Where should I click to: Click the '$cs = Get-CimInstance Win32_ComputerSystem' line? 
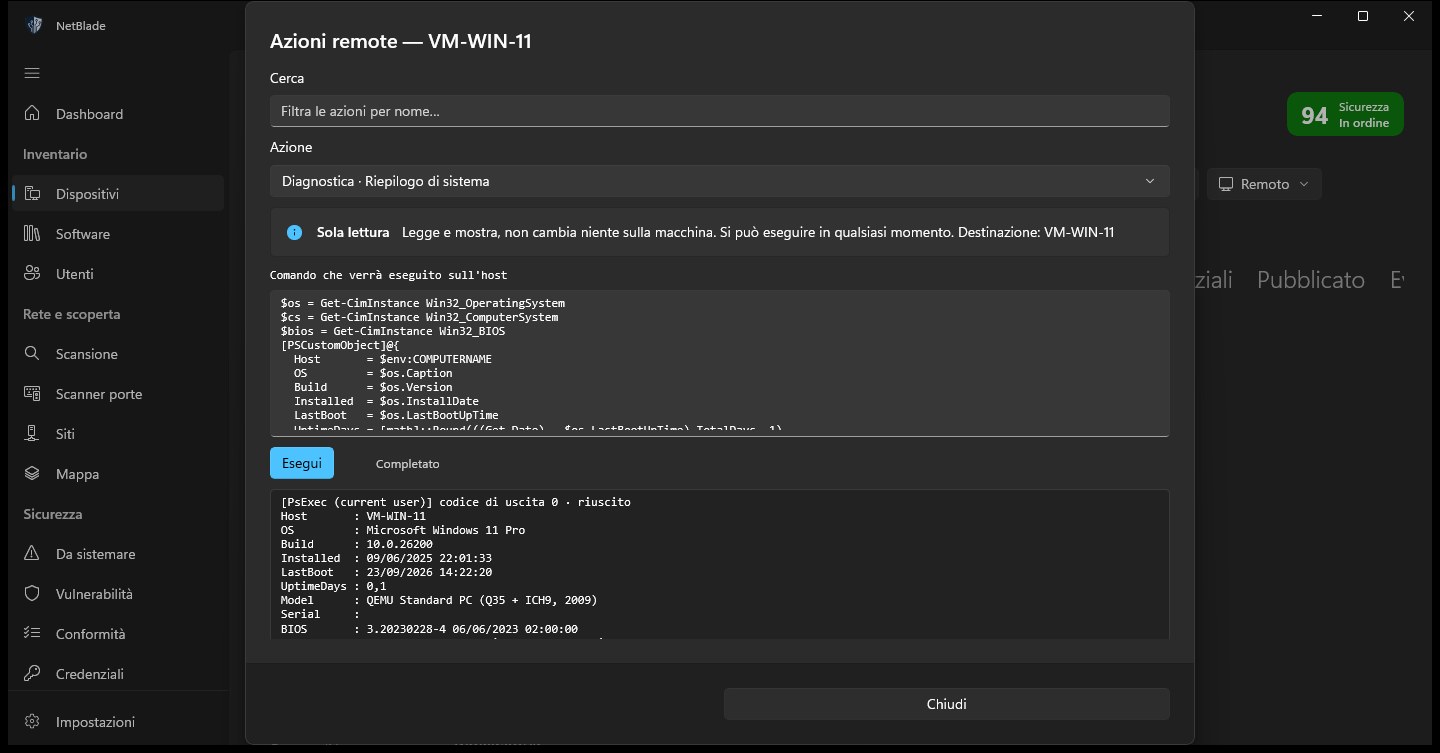click(x=420, y=317)
